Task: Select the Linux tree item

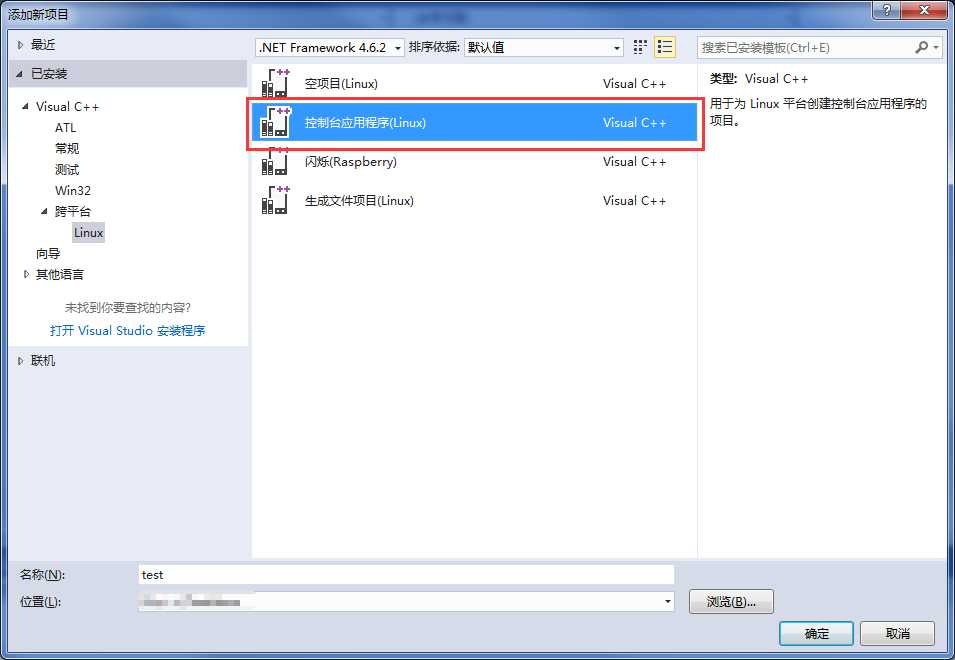Action: point(89,233)
